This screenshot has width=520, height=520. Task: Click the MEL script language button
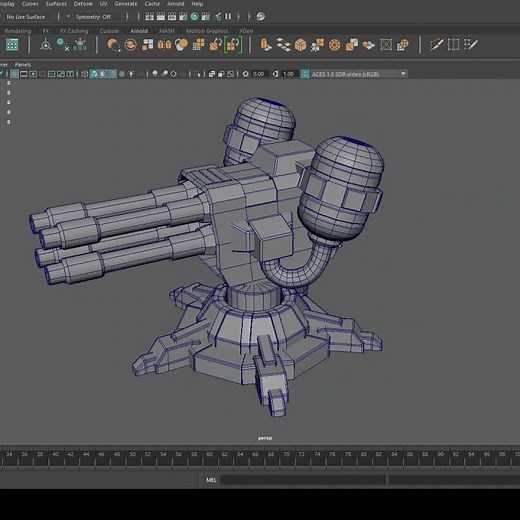[211, 480]
